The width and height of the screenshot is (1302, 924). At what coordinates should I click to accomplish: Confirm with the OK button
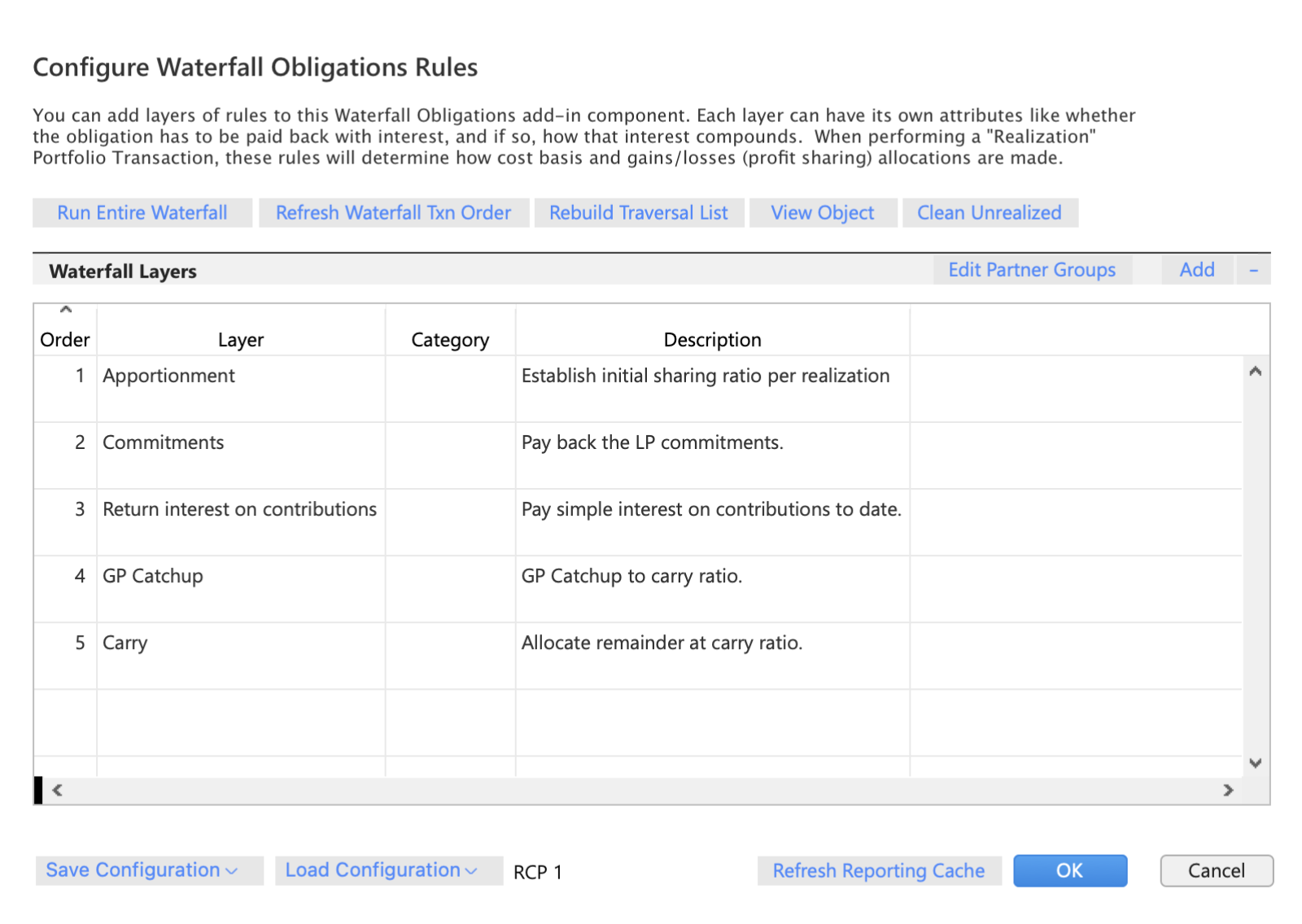pyautogui.click(x=1070, y=871)
